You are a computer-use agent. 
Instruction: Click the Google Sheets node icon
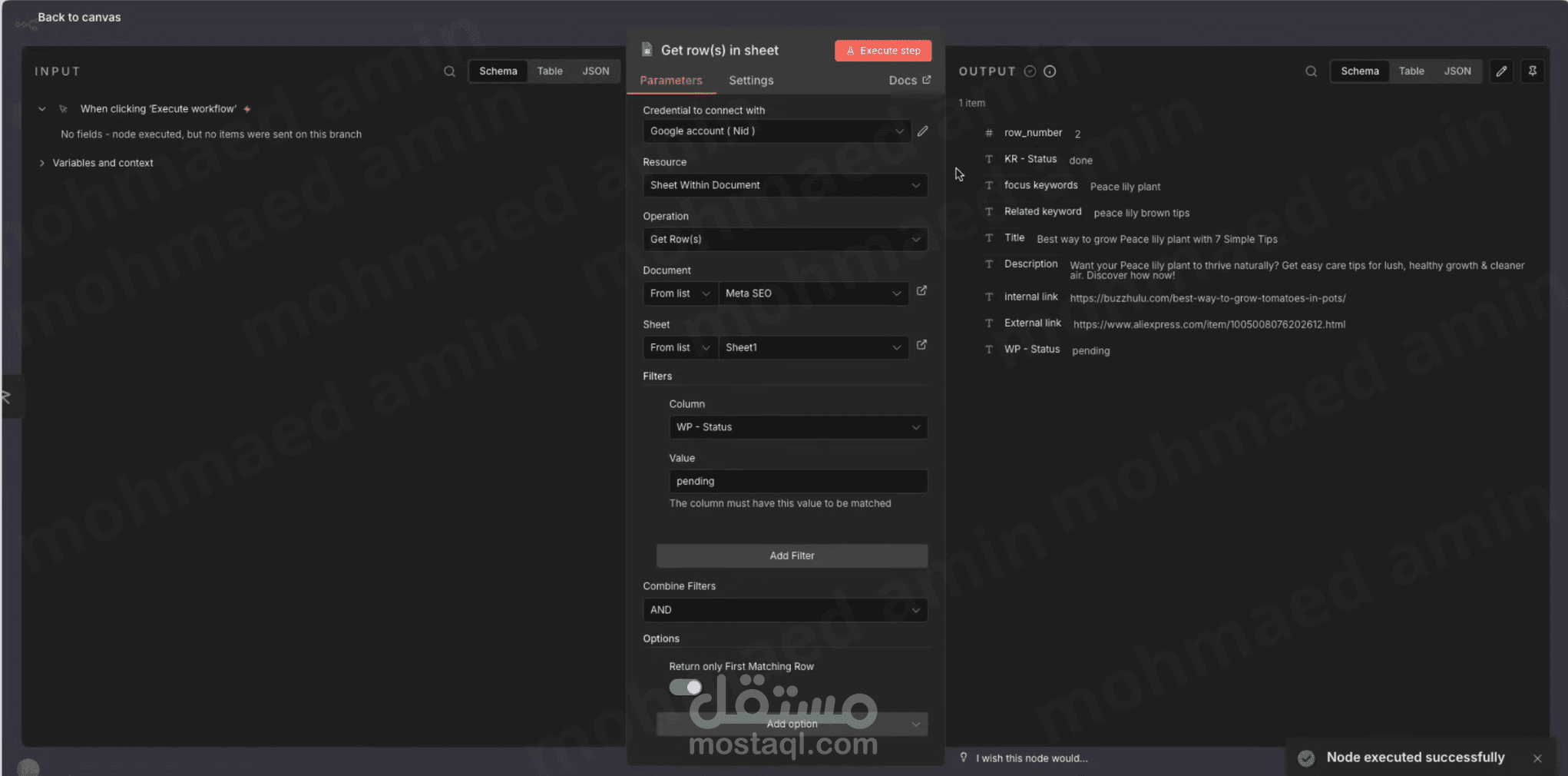coord(647,50)
